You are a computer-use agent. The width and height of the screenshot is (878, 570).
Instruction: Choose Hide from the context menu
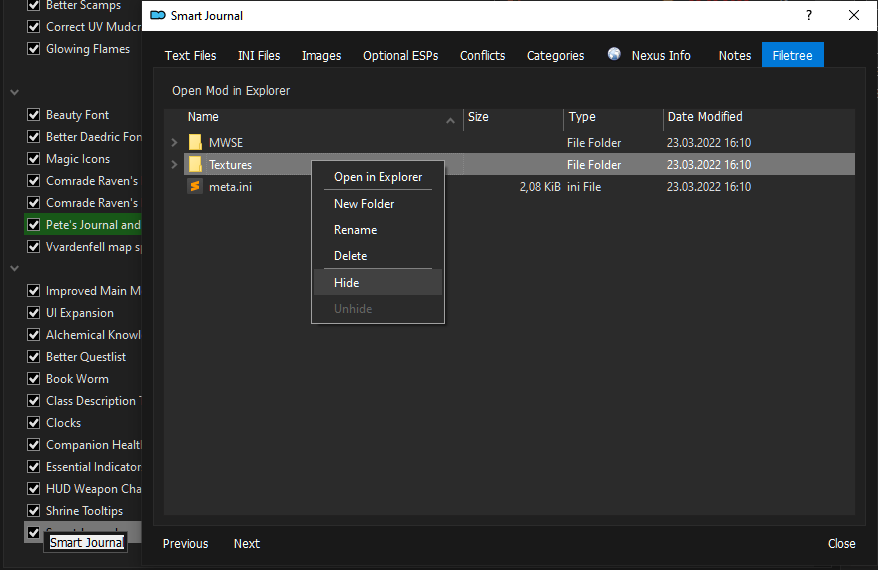(347, 283)
